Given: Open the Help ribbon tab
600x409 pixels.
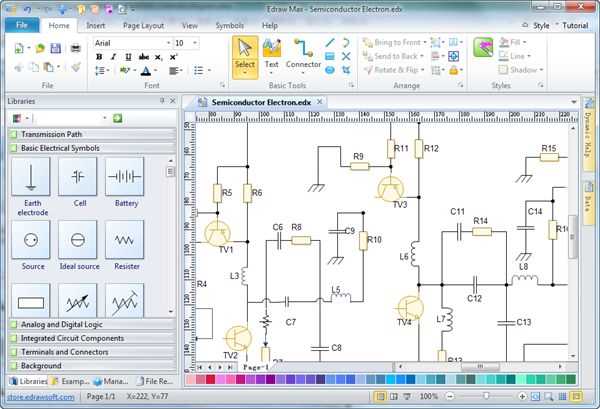Looking at the screenshot, I should [270, 26].
